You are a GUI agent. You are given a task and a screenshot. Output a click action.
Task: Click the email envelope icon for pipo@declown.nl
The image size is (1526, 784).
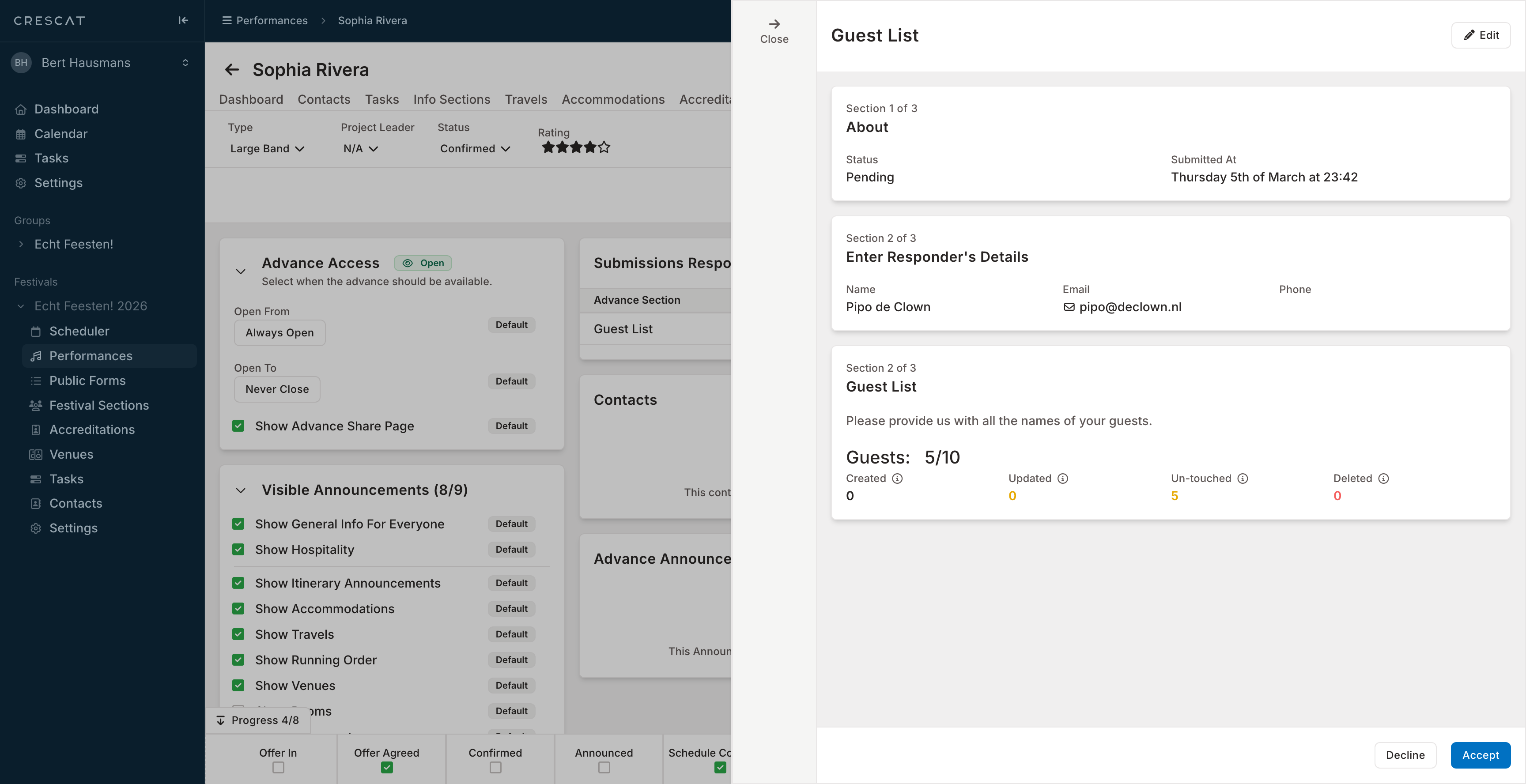point(1069,307)
